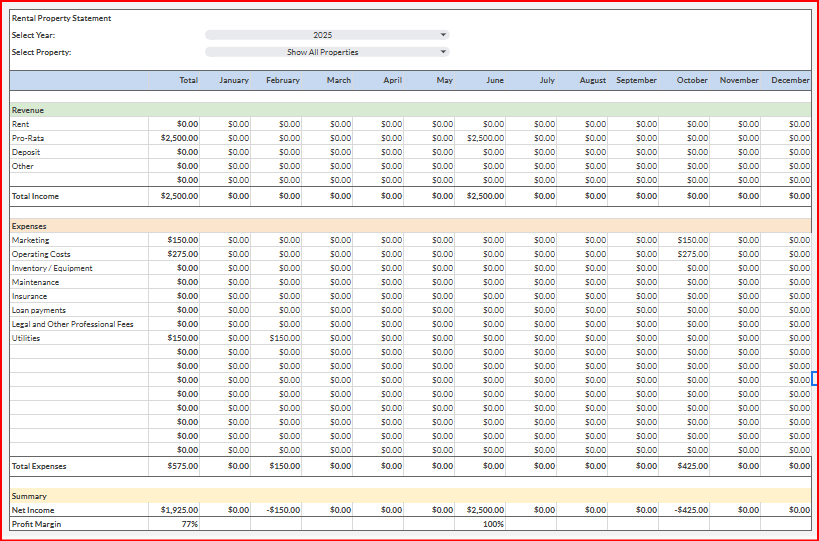The image size is (819, 541).
Task: Click the Summary section heading
Action: pos(29,496)
